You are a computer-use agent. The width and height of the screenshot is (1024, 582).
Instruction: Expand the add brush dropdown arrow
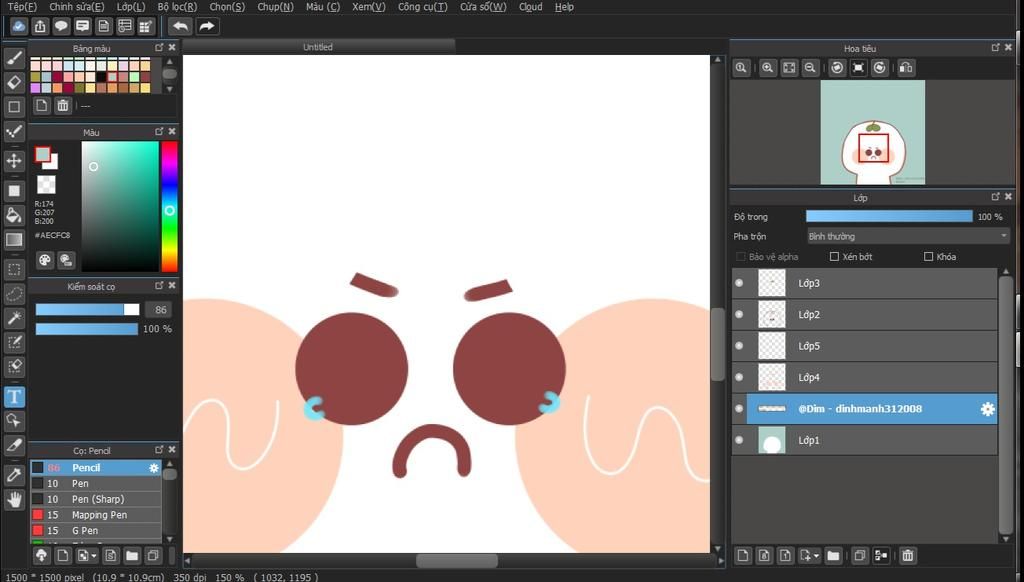tap(93, 556)
